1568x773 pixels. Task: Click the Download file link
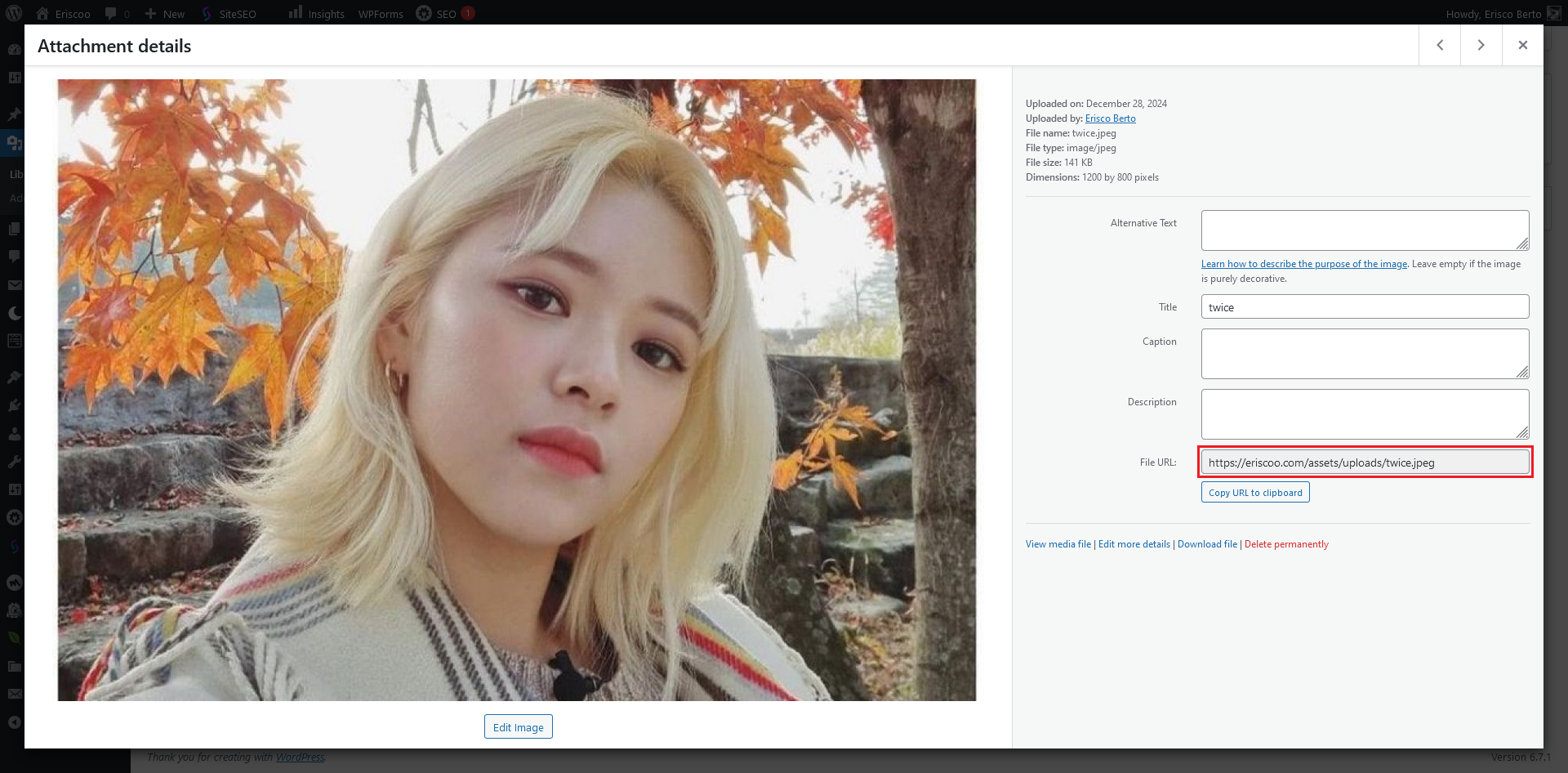pos(1207,544)
